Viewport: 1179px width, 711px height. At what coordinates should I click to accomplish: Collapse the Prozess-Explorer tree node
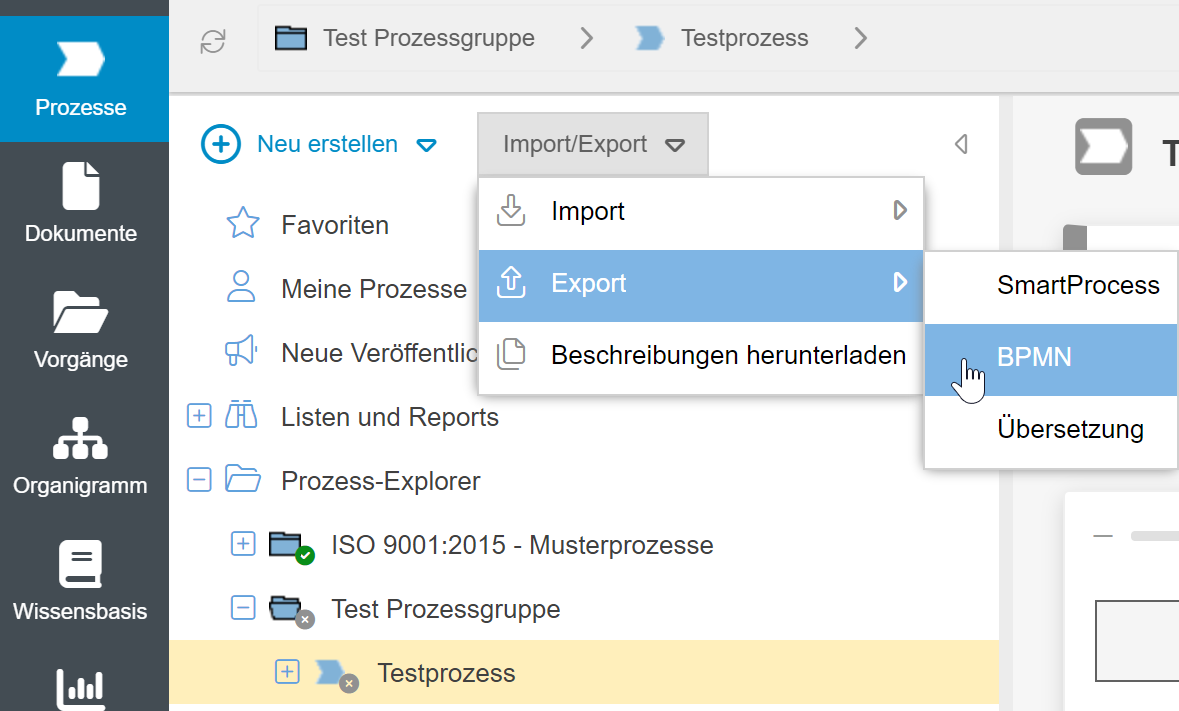click(200, 480)
